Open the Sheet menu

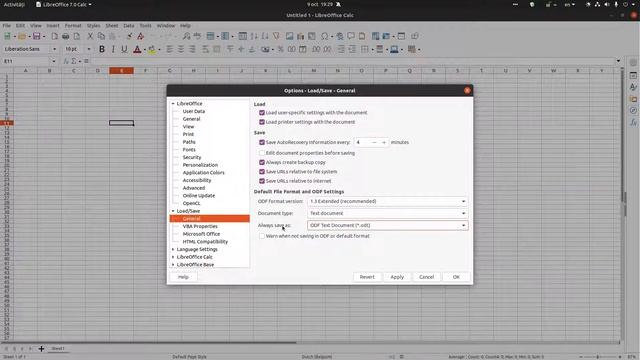click(112, 26)
